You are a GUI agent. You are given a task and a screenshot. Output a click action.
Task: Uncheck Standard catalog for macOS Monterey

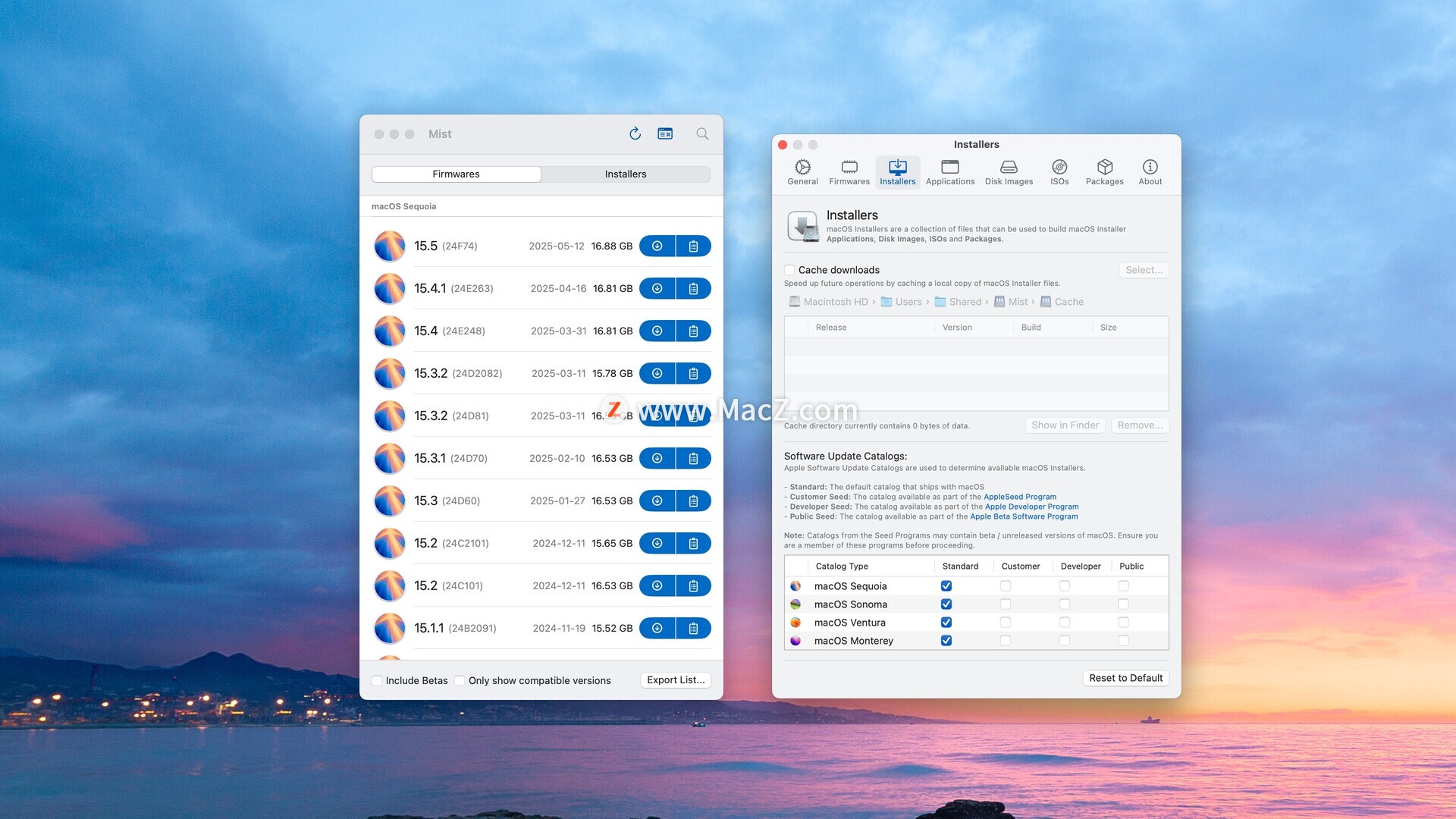tap(946, 640)
